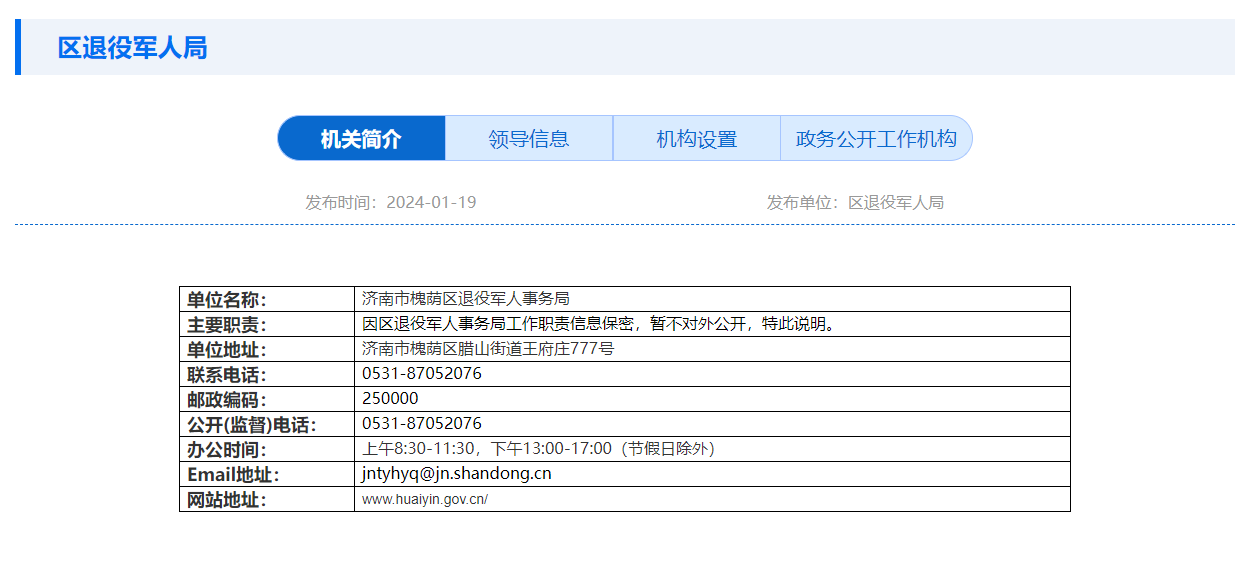
Task: Select the 主要职责 description text
Action: pos(598,324)
